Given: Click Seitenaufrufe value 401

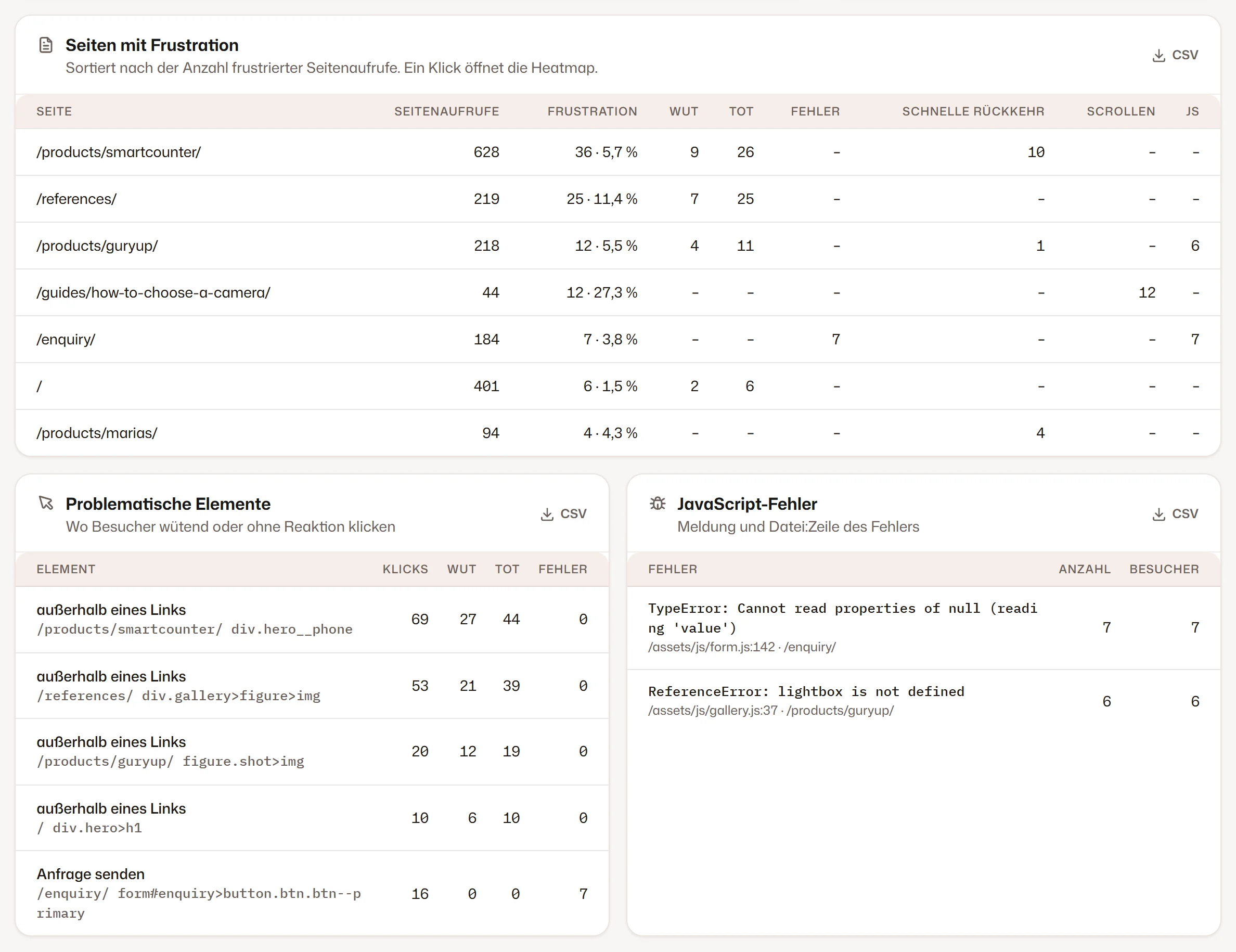Looking at the screenshot, I should pyautogui.click(x=486, y=386).
